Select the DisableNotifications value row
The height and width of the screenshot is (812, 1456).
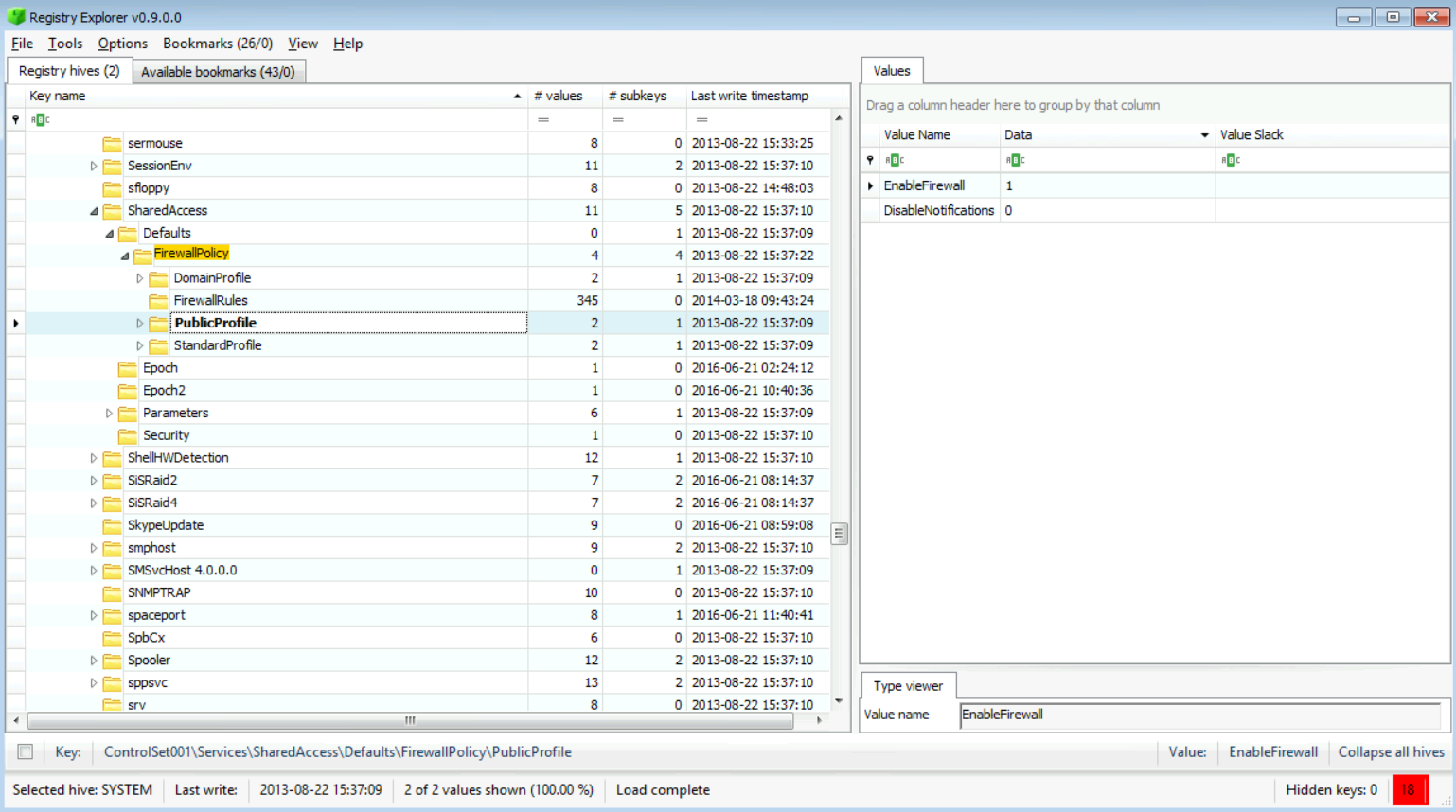(x=1155, y=210)
